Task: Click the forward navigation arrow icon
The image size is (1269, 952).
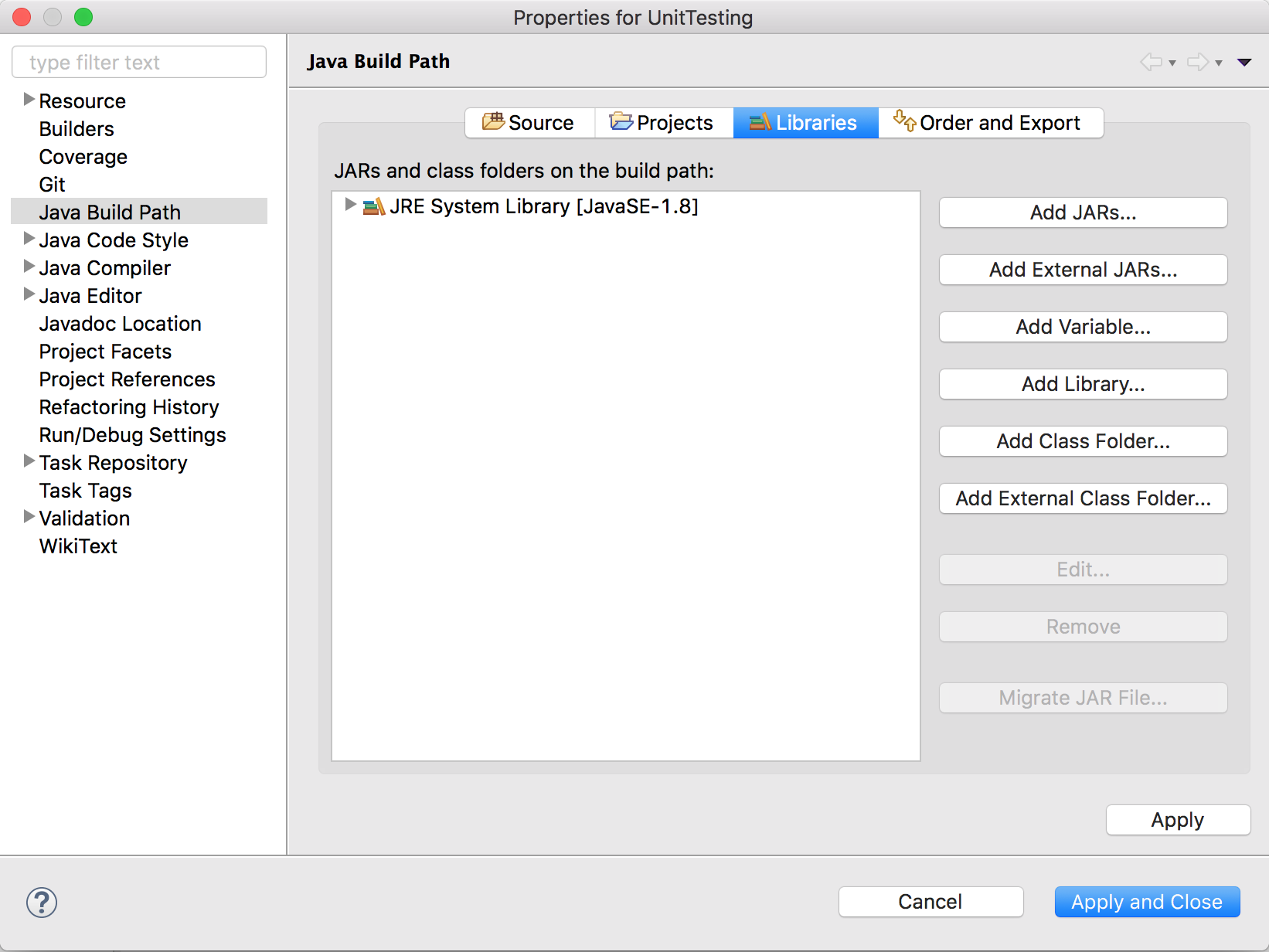Action: [1197, 62]
